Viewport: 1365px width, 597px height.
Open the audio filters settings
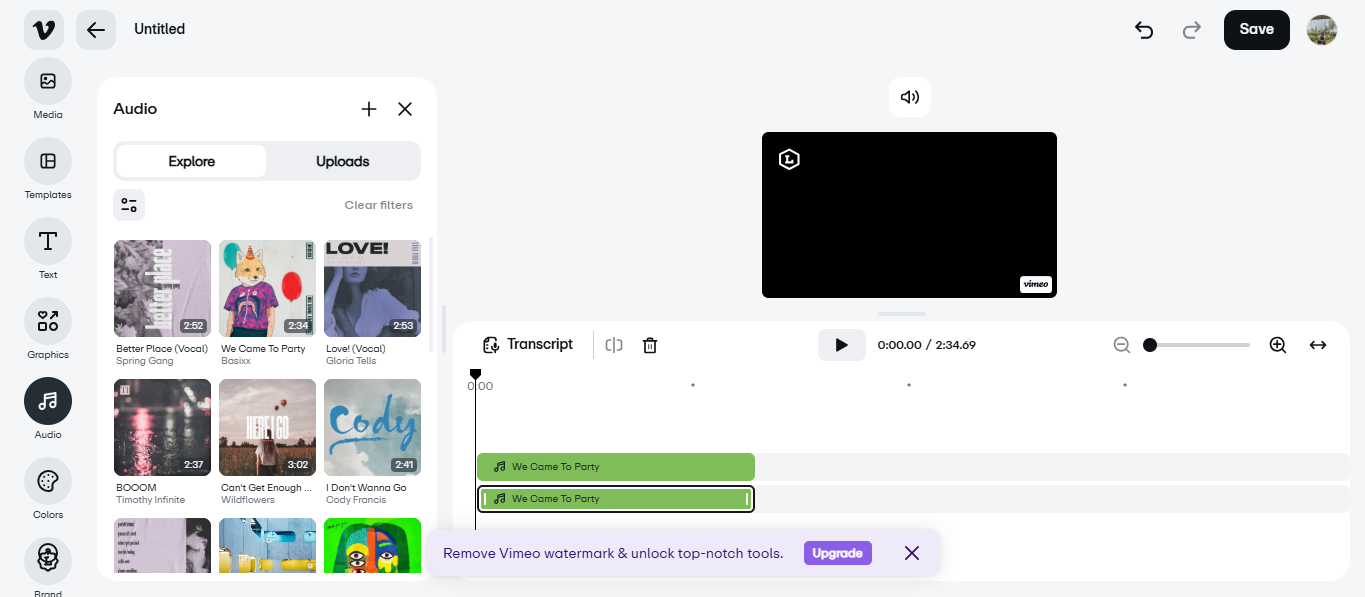[129, 205]
